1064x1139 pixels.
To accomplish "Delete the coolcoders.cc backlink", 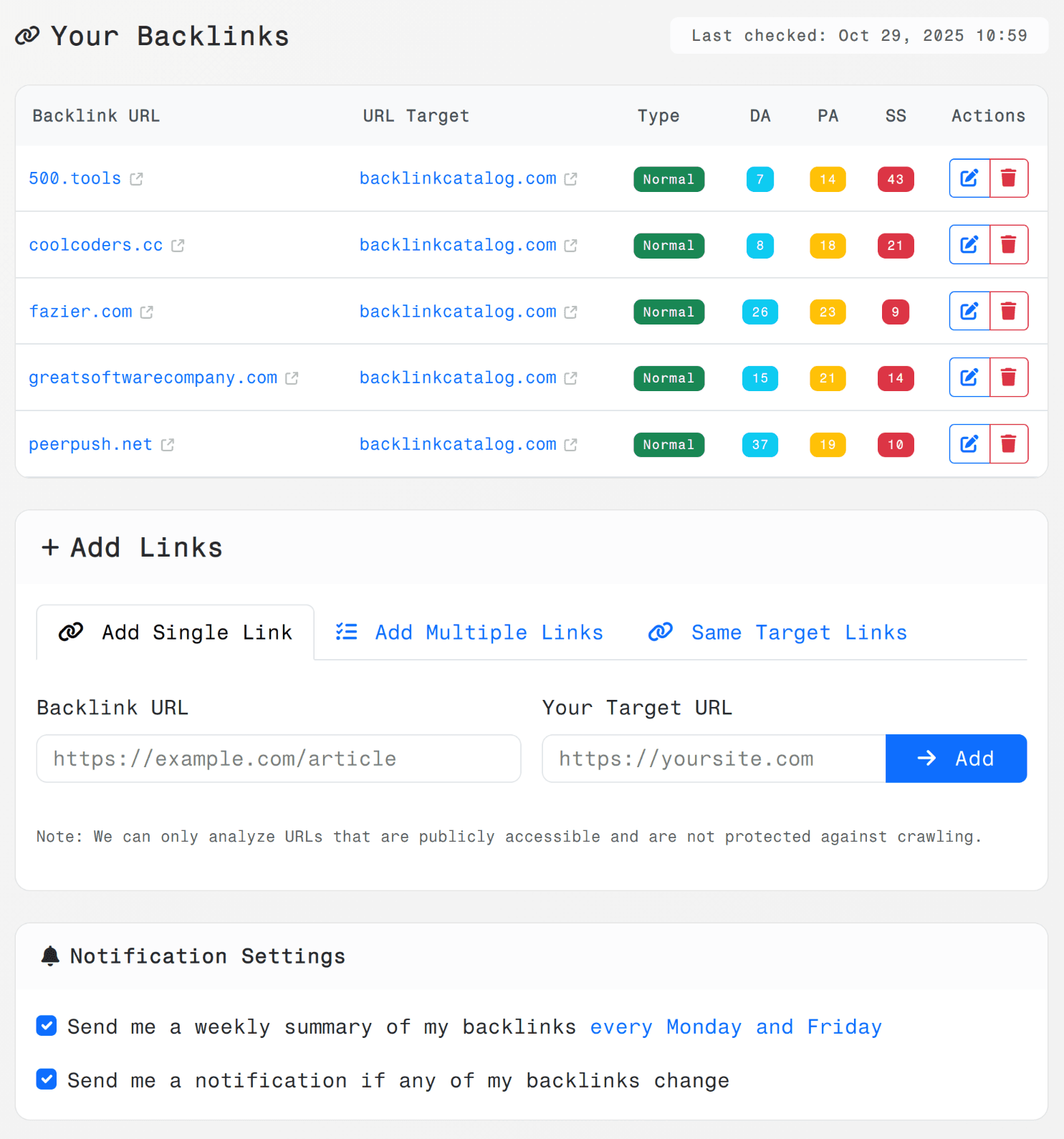I will (x=1009, y=245).
